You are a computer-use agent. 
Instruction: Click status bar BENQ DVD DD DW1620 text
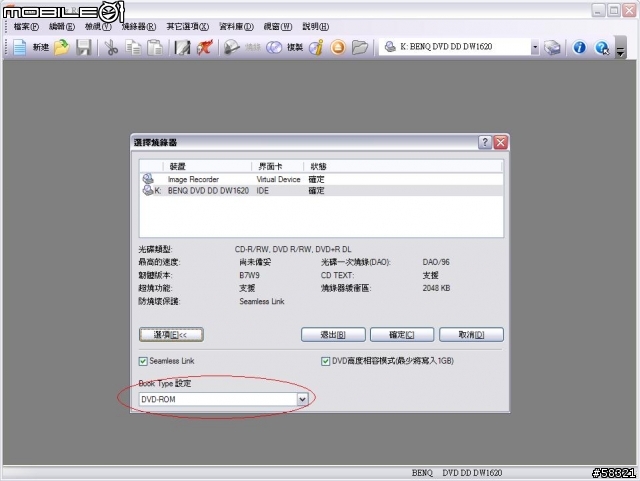457,473
